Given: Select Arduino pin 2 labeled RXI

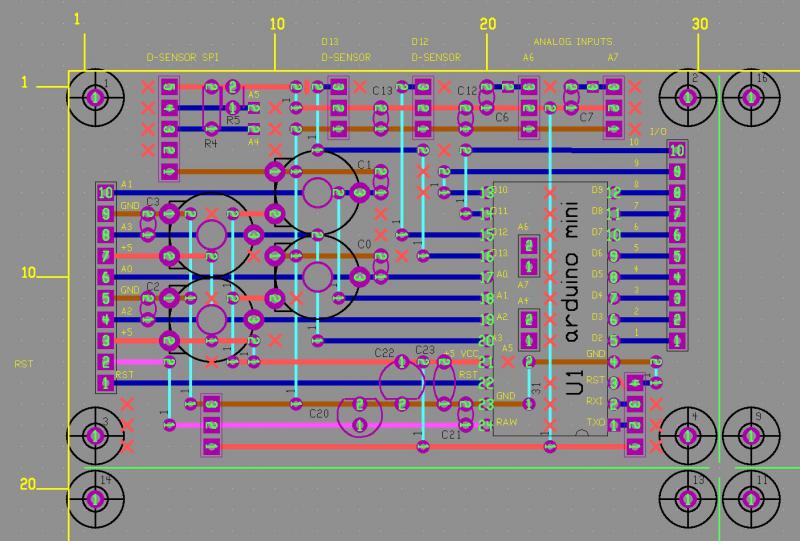Looking at the screenshot, I should [614, 404].
